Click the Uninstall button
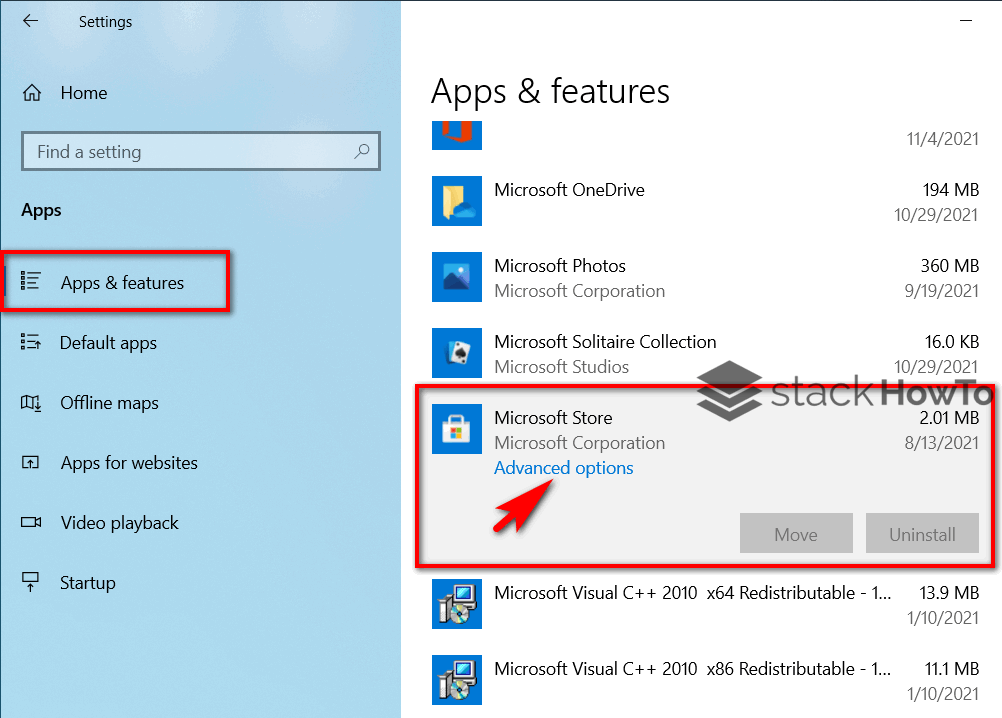Screen dimensions: 1002x718 coord(922,533)
